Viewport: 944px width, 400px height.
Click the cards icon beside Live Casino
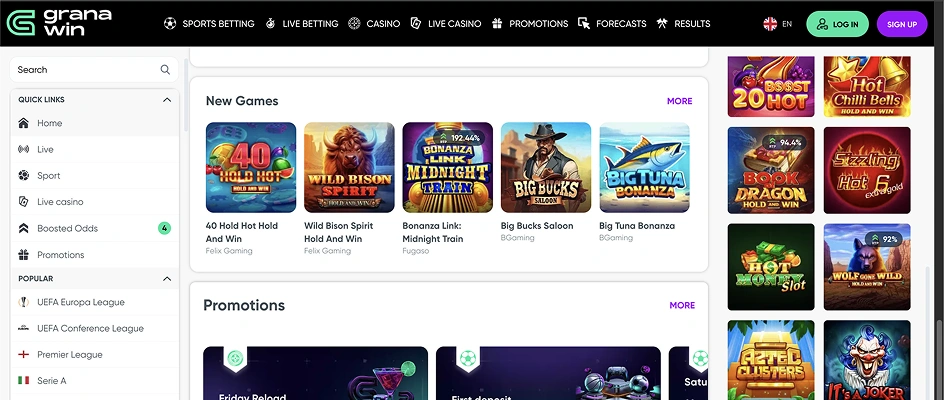tap(415, 23)
